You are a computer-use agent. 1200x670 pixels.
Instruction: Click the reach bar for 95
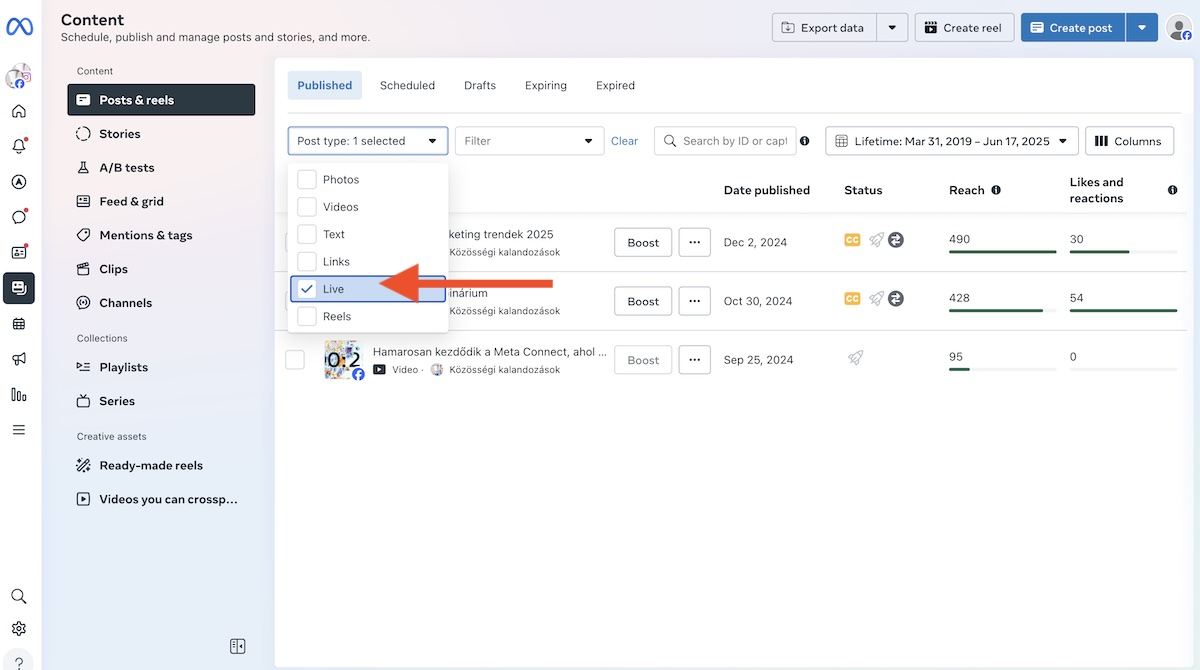coord(1002,369)
